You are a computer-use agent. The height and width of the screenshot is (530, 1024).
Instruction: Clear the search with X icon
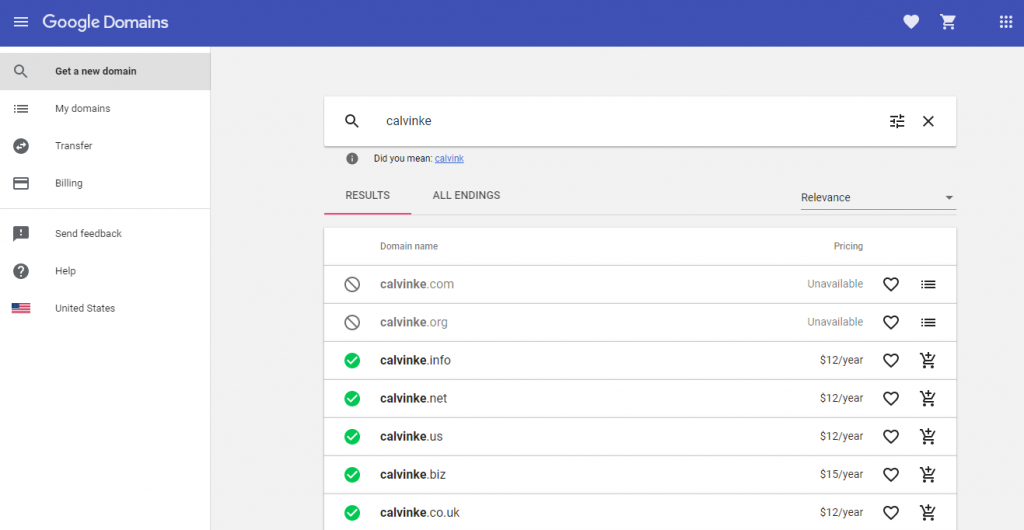click(928, 121)
